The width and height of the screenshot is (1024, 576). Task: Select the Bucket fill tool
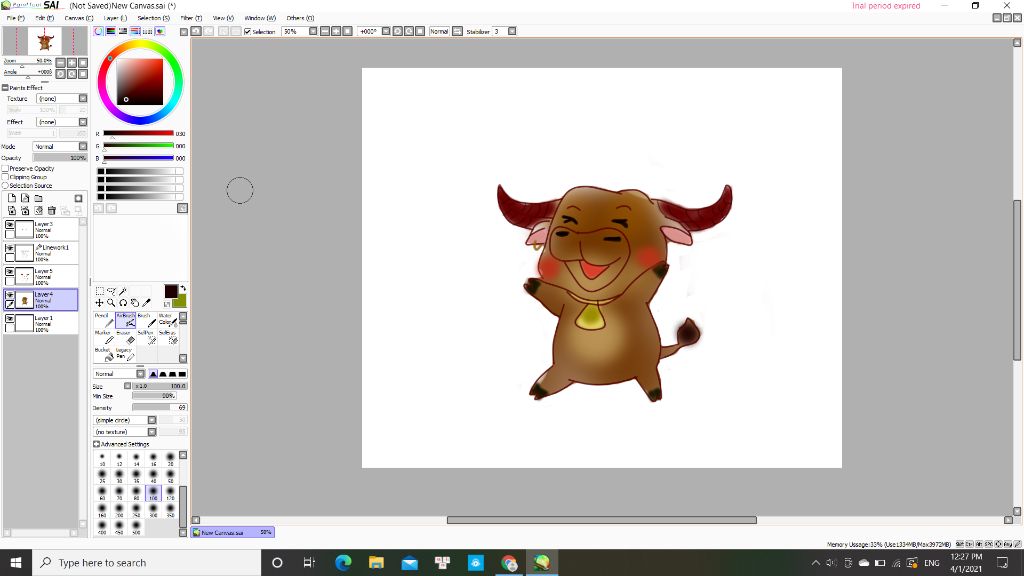tap(104, 354)
